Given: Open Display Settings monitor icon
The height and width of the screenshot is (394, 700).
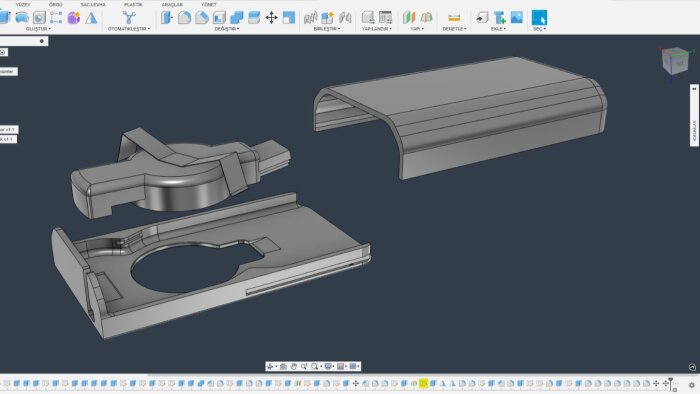Looking at the screenshot, I should 328,366.
